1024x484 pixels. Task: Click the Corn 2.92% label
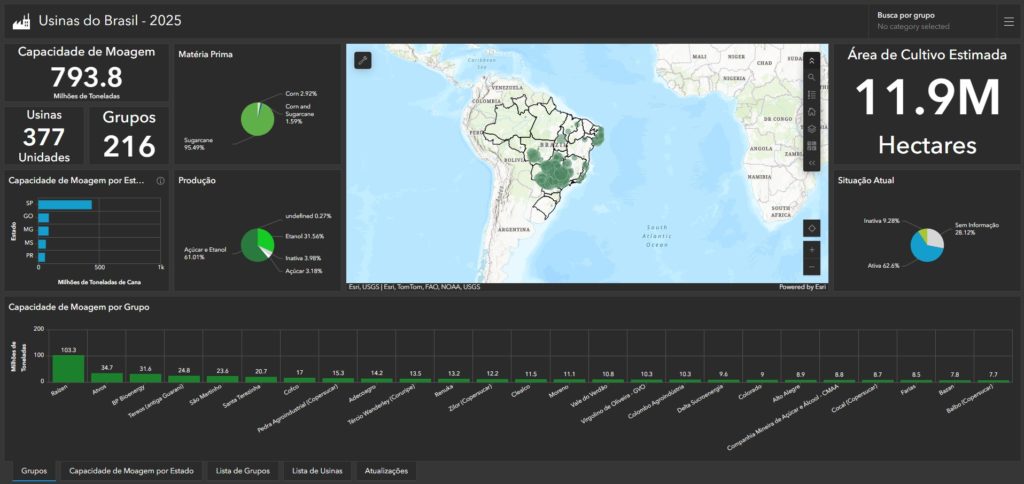[301, 94]
